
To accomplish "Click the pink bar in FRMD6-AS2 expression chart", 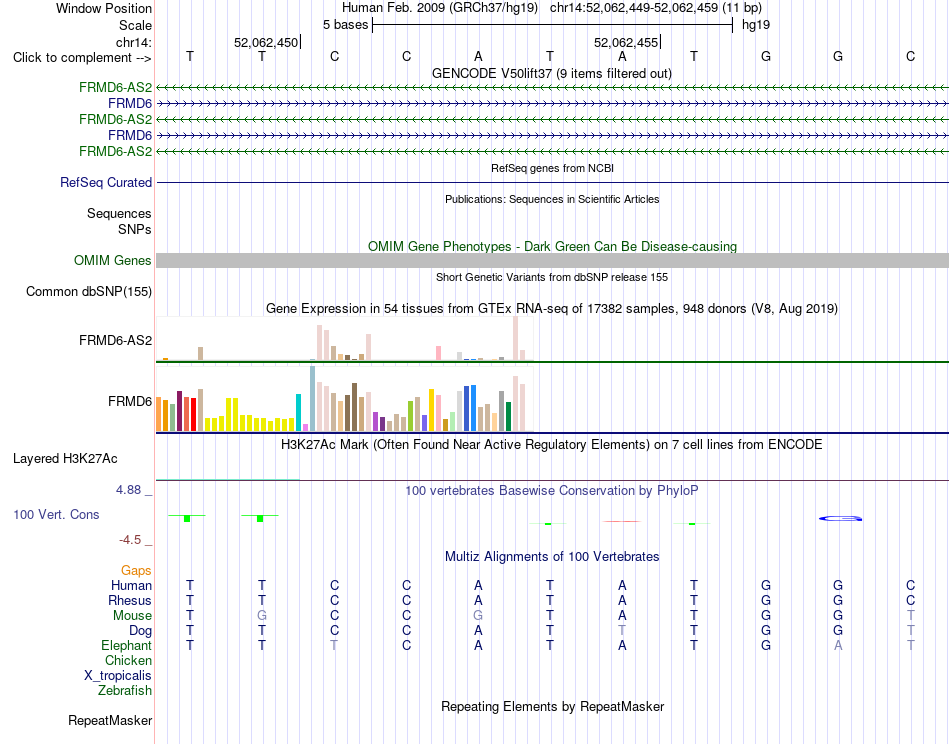I will (438, 353).
